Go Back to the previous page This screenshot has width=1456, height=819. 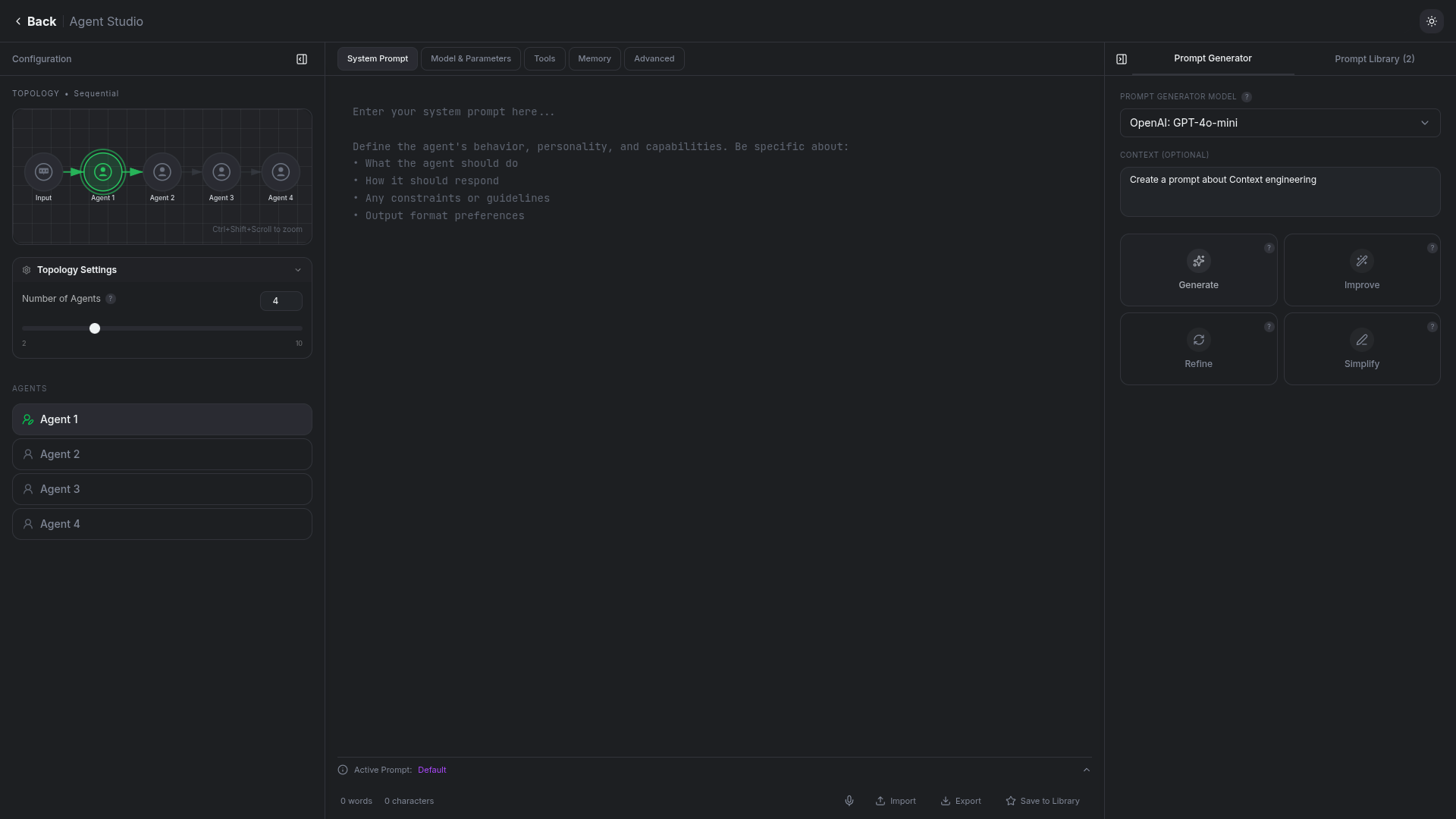pyautogui.click(x=36, y=21)
